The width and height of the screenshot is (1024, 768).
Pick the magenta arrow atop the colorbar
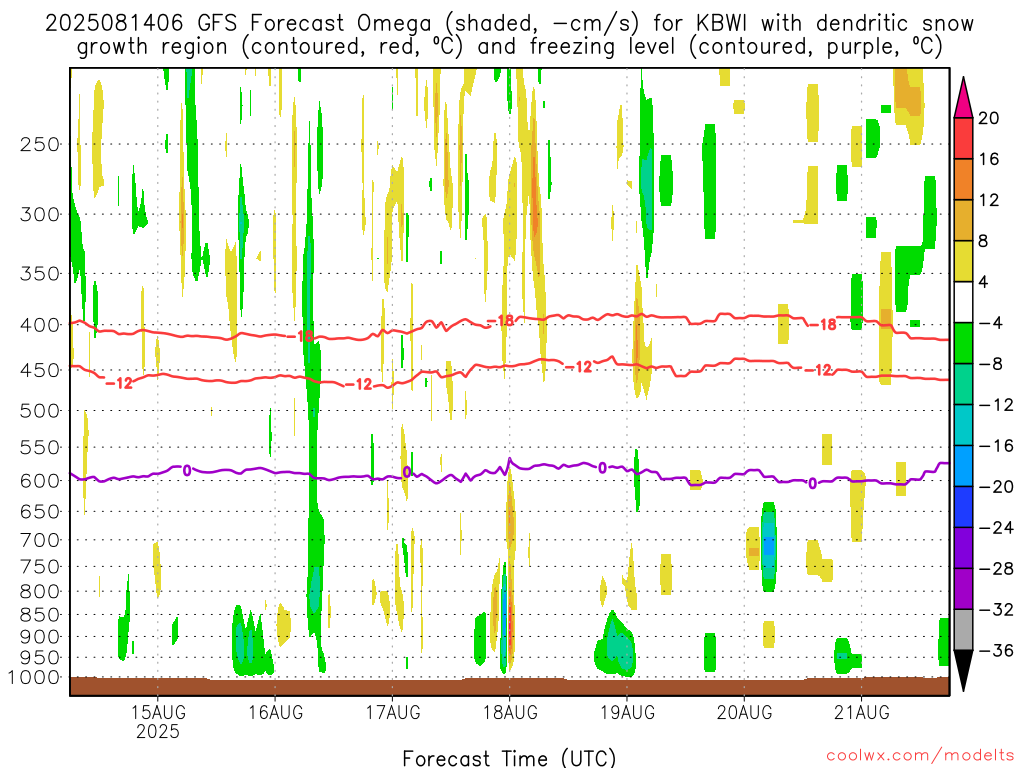963,98
